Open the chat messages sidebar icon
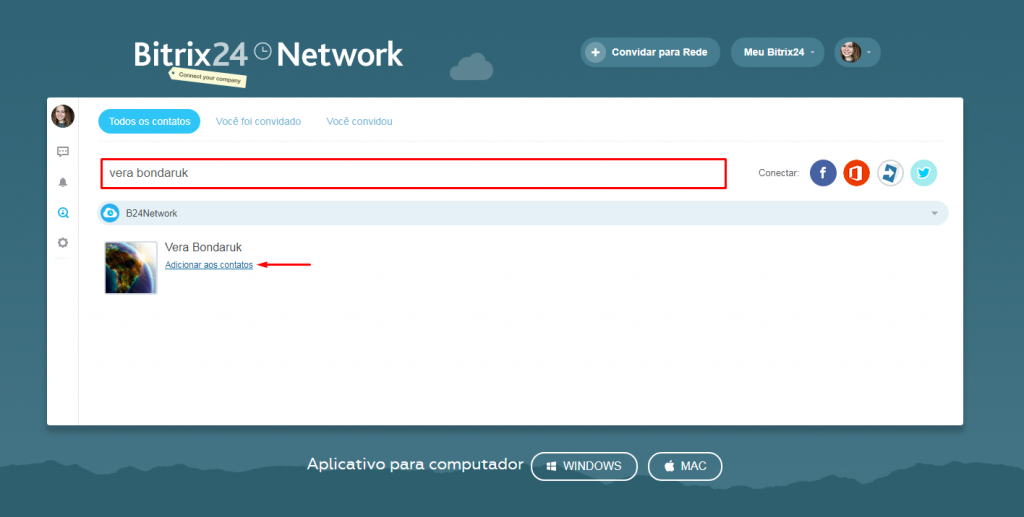 [63, 151]
